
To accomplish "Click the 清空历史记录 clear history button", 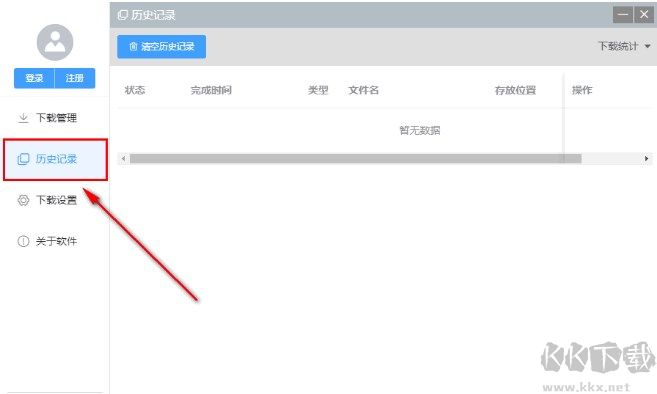I will tap(161, 47).
